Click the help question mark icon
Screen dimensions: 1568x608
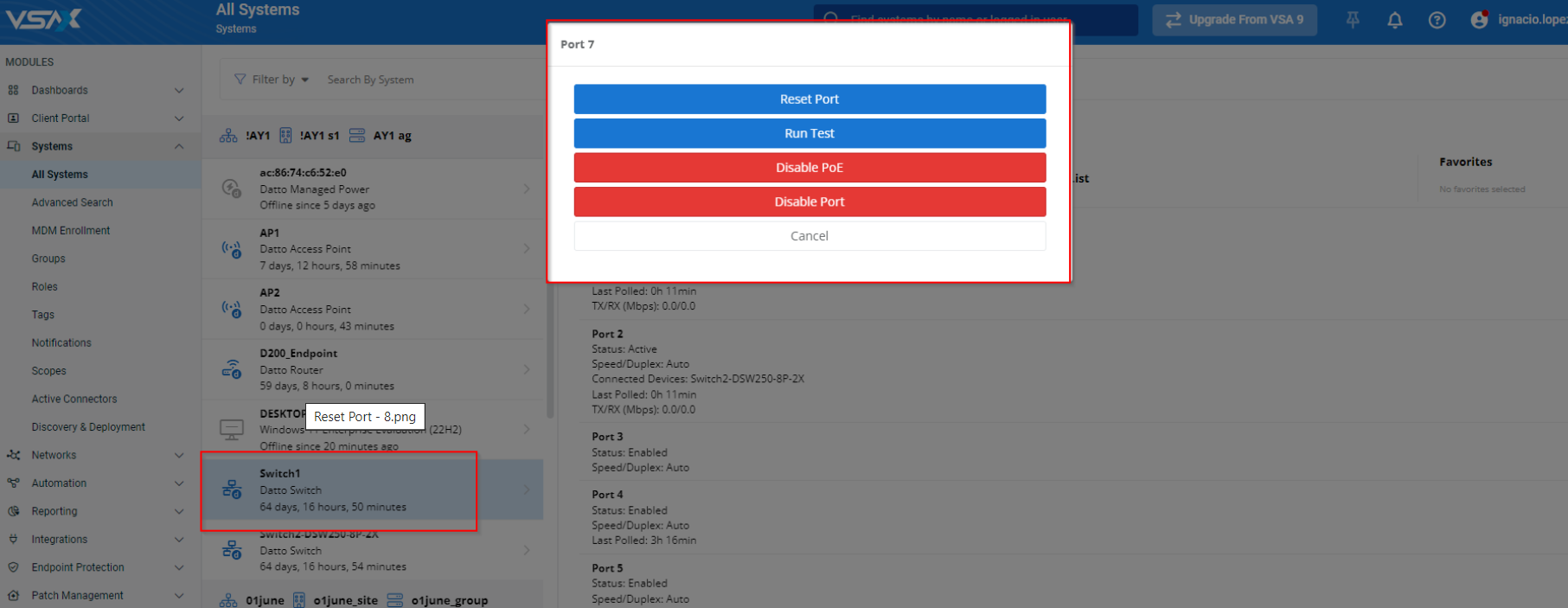(x=1437, y=20)
